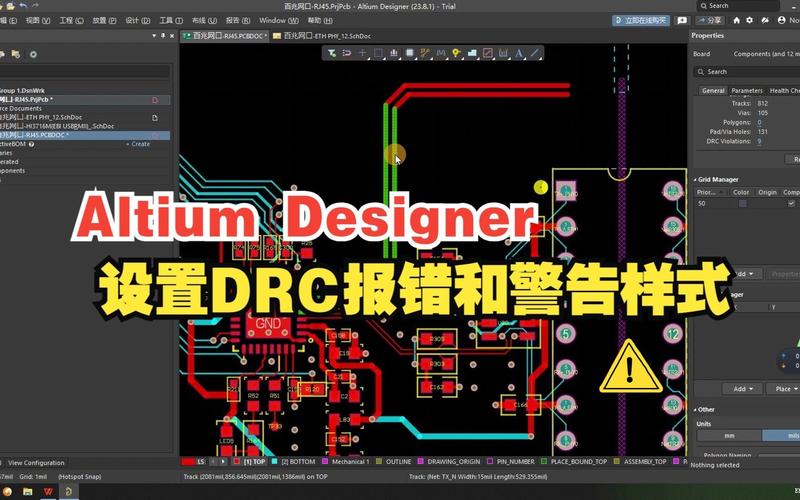Open the Align objects tool
This screenshot has width=800, height=500.
[x=394, y=53]
